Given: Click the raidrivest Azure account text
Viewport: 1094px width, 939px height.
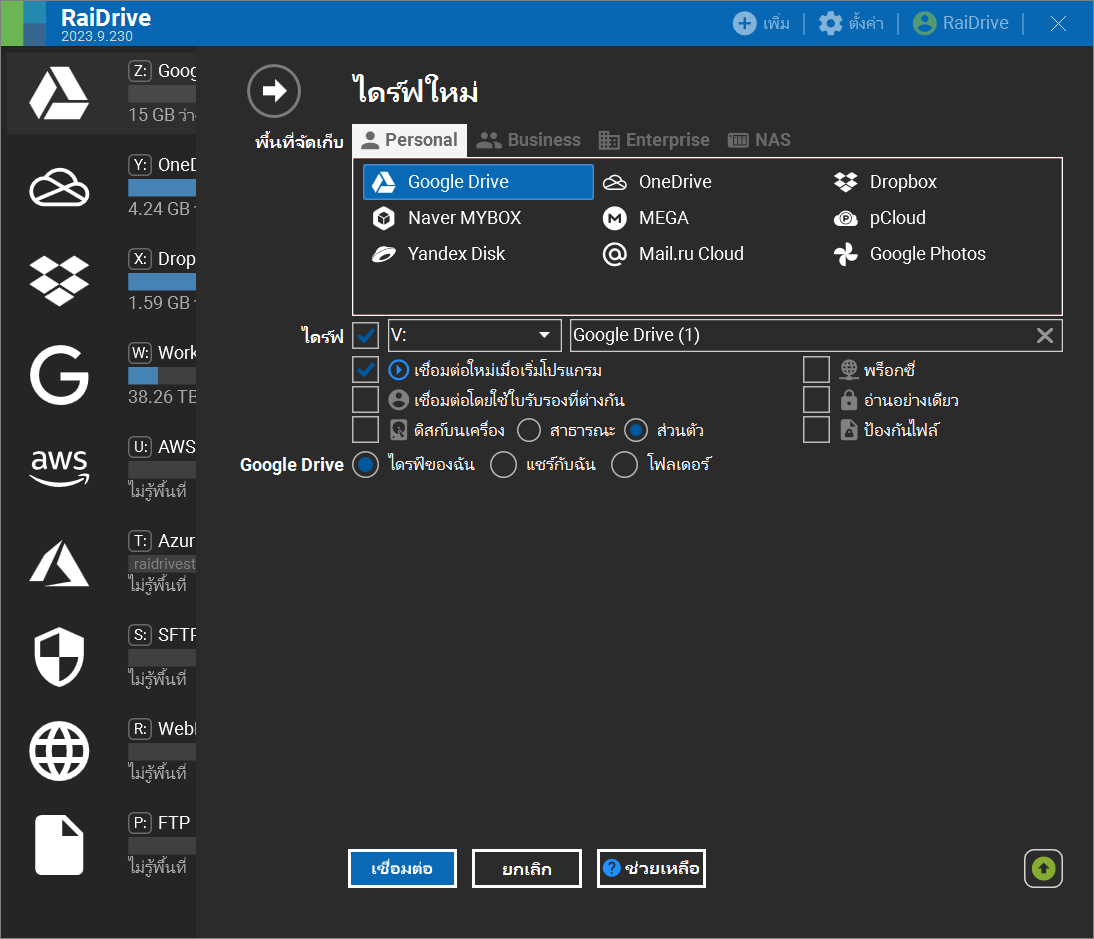Looking at the screenshot, I should pos(163,564).
